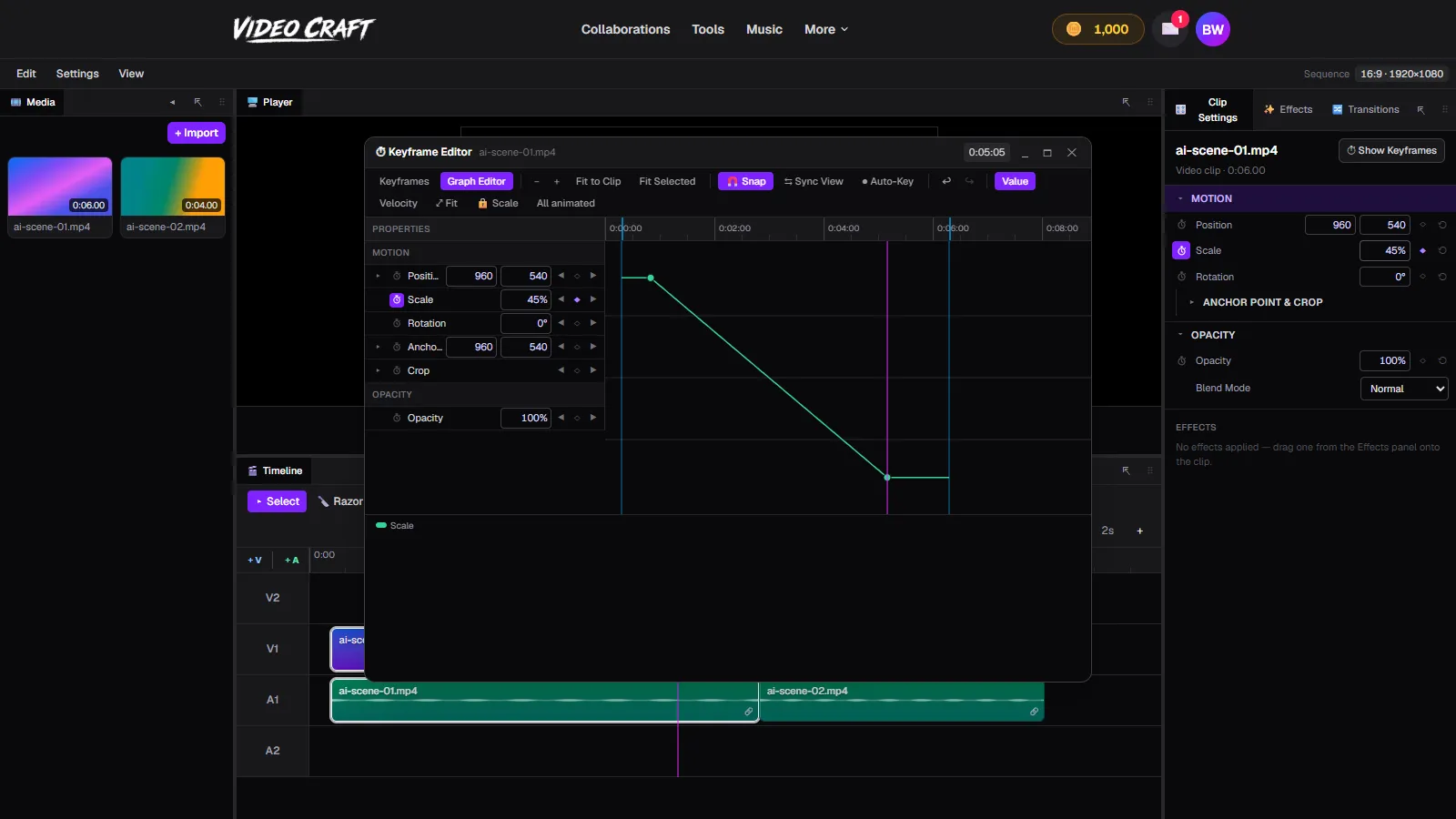
Task: Open the Settings menu
Action: tap(77, 74)
